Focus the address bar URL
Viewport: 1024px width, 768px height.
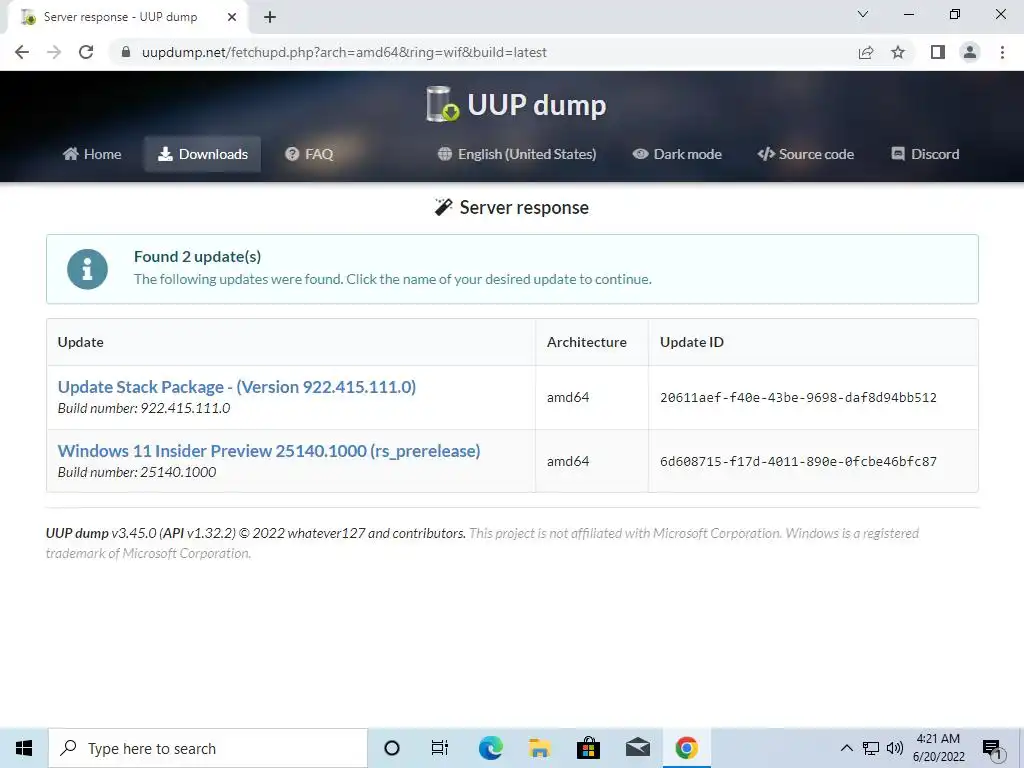coord(344,52)
